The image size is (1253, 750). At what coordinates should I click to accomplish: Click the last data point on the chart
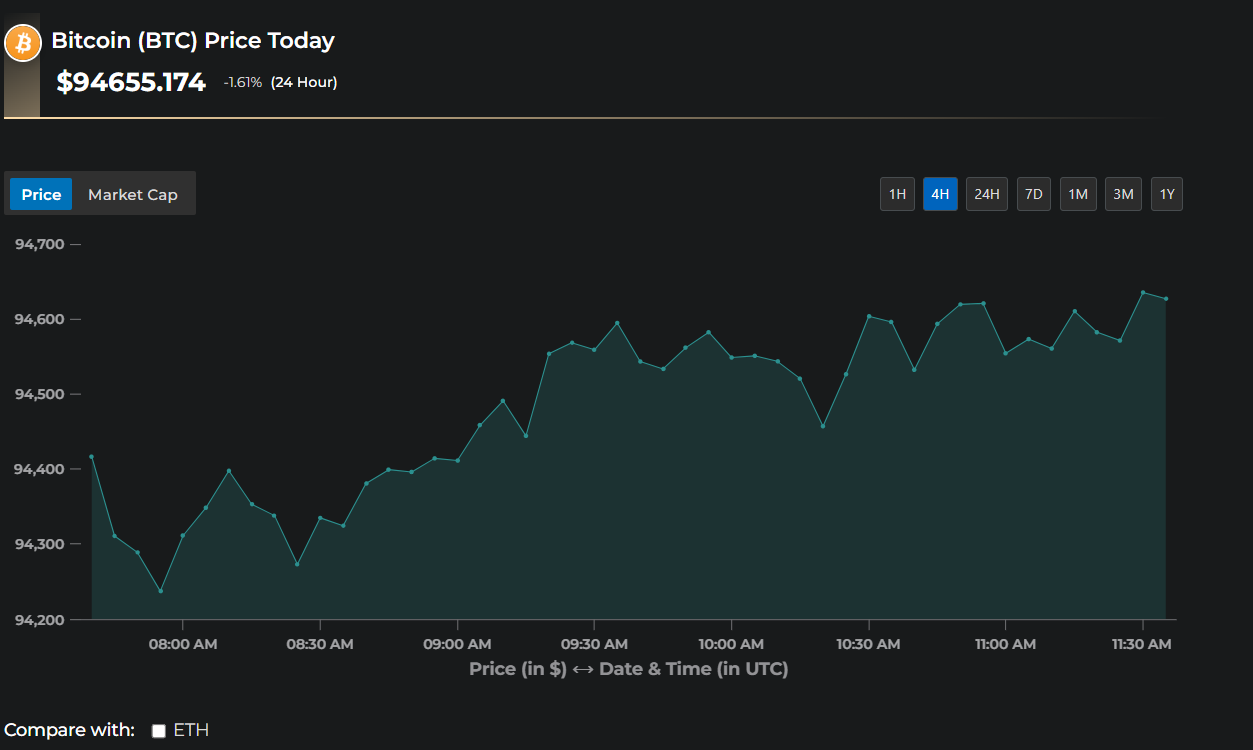pos(1166,299)
